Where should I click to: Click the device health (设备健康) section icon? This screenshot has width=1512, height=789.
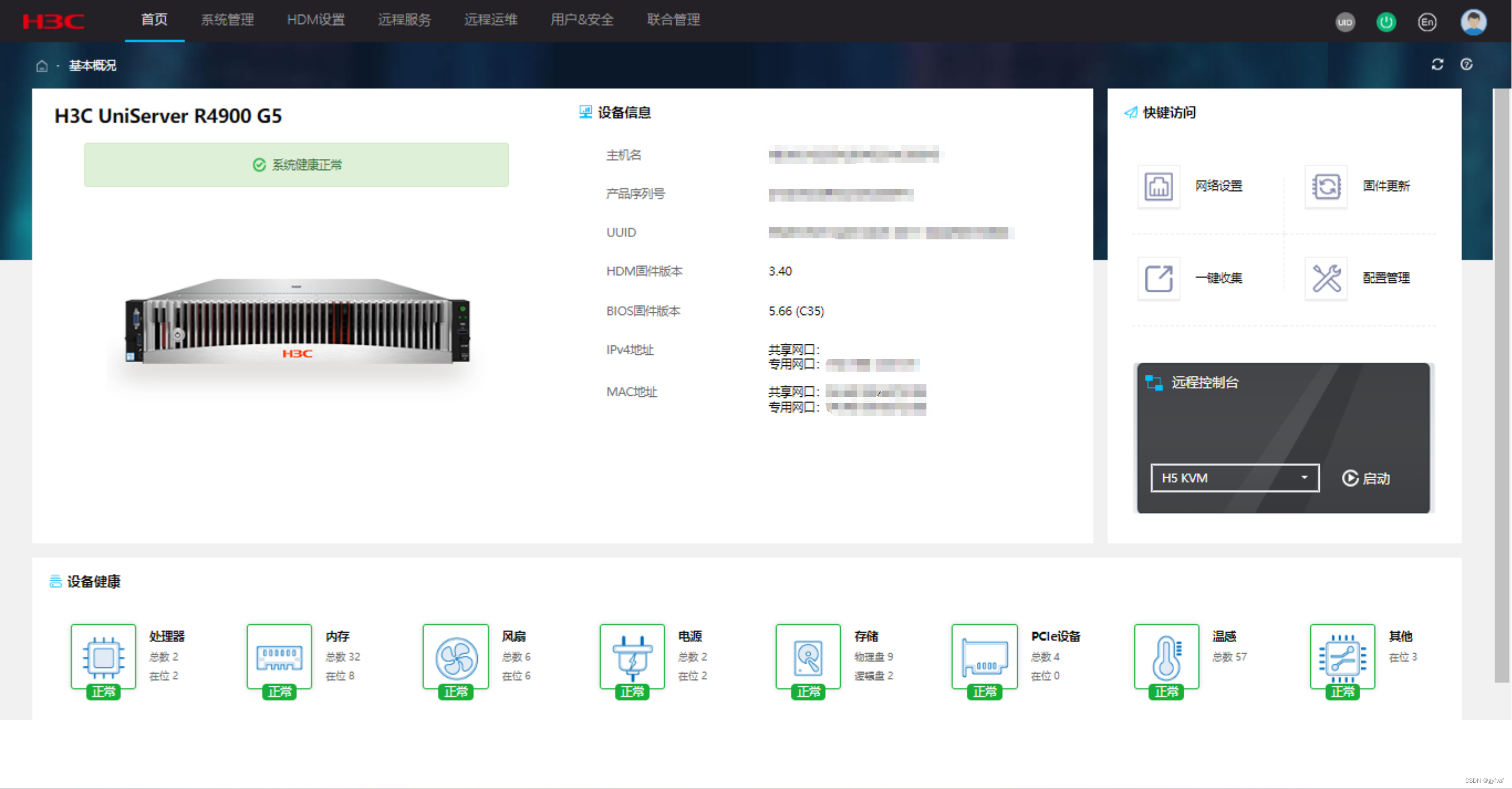pyautogui.click(x=55, y=581)
